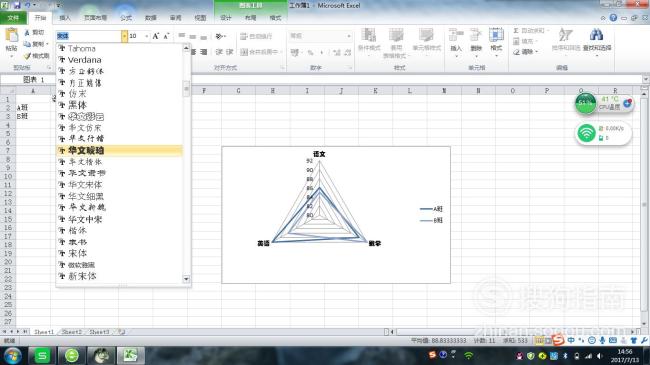The width and height of the screenshot is (650, 365).
Task: Minimize the ribbon with caret icon
Action: click(603, 18)
